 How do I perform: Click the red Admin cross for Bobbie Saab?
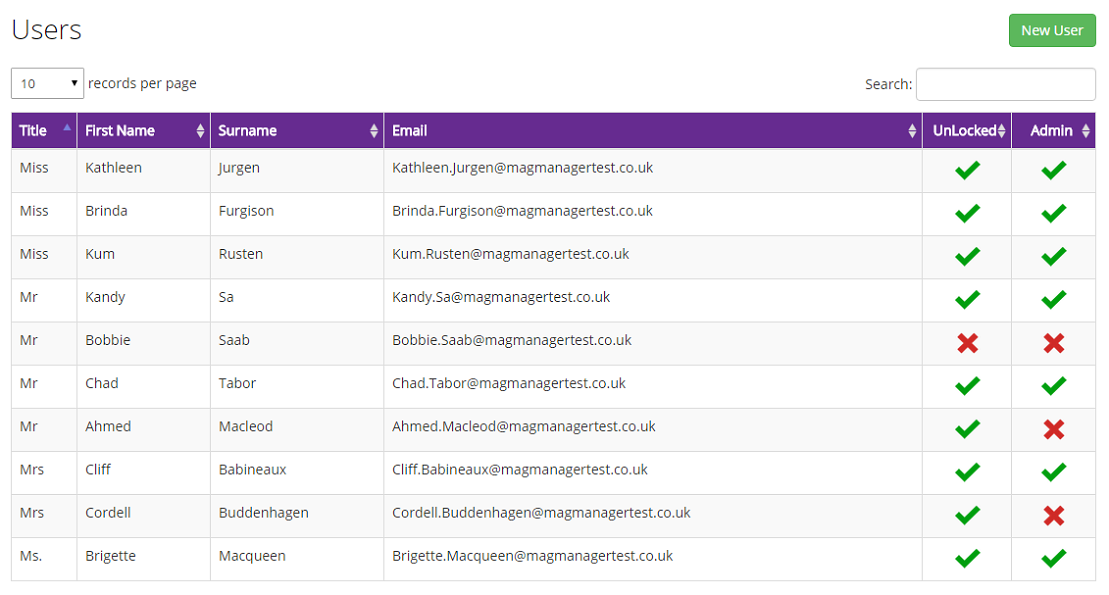[x=1053, y=343]
